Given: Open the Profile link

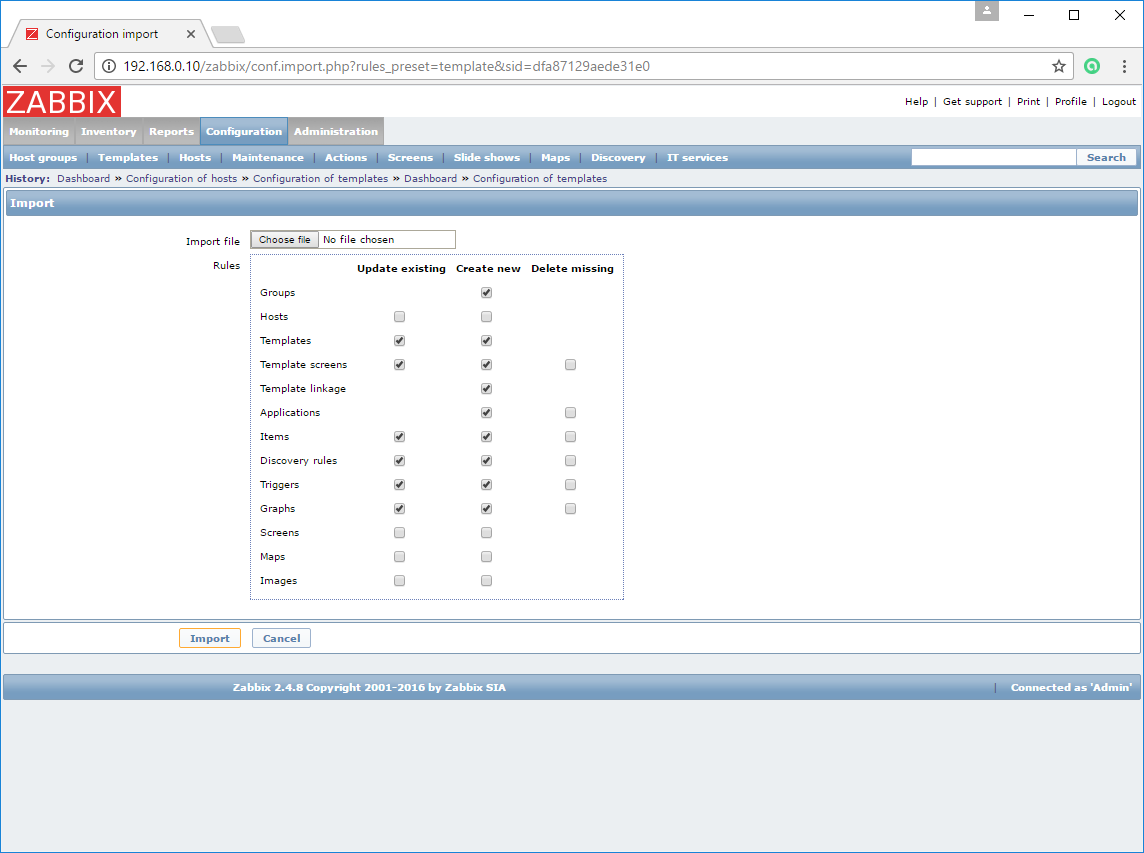Looking at the screenshot, I should (1070, 101).
